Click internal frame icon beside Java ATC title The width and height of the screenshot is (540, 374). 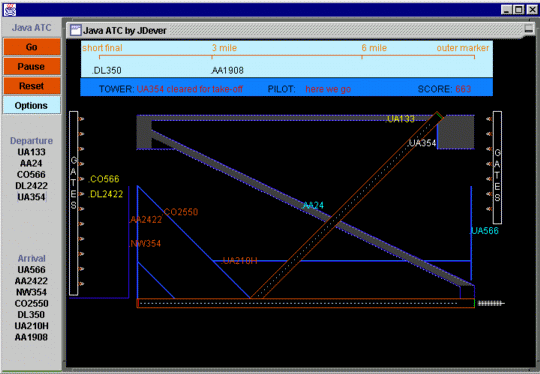[75, 30]
